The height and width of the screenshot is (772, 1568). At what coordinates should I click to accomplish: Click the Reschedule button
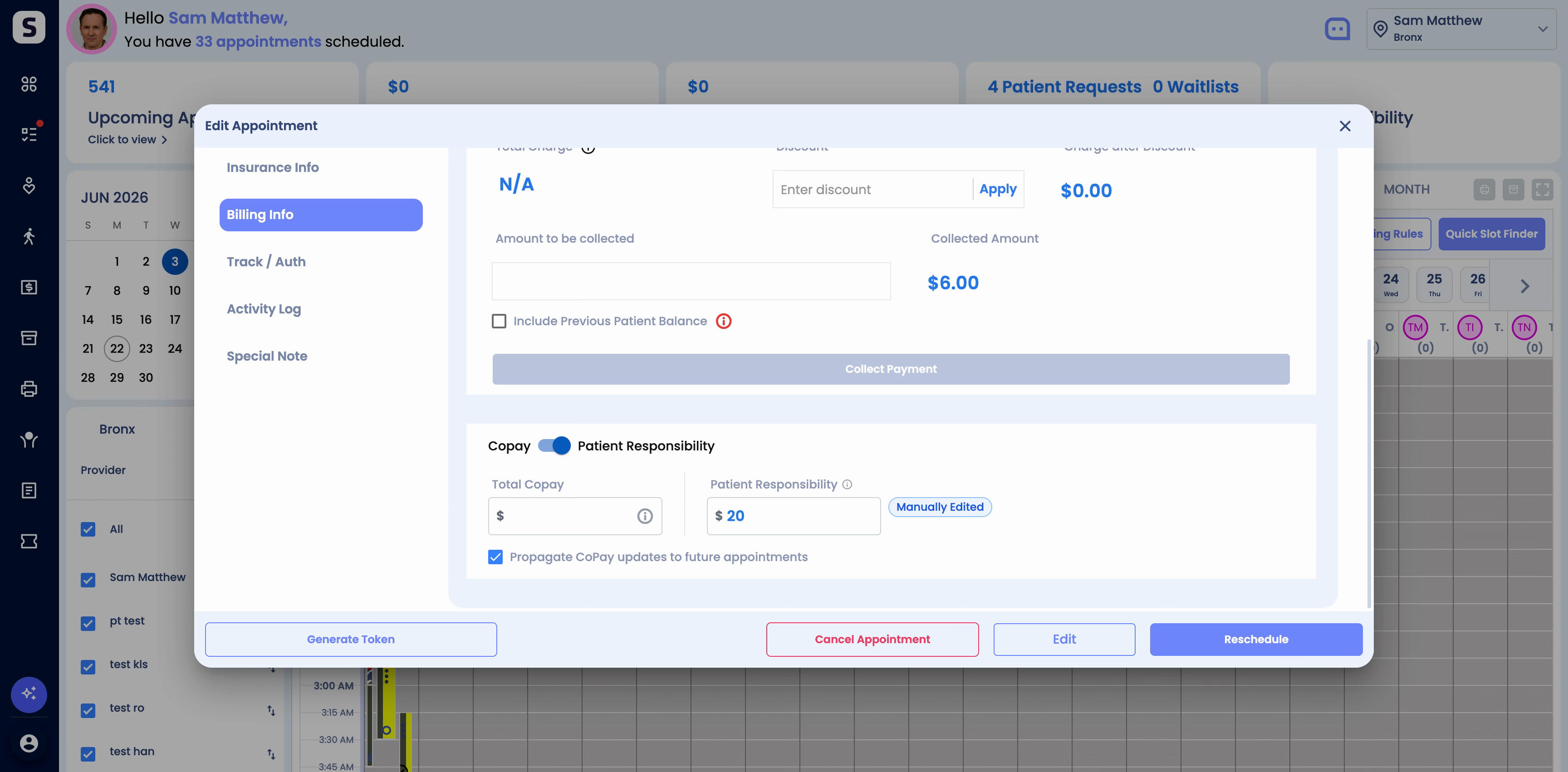1256,640
